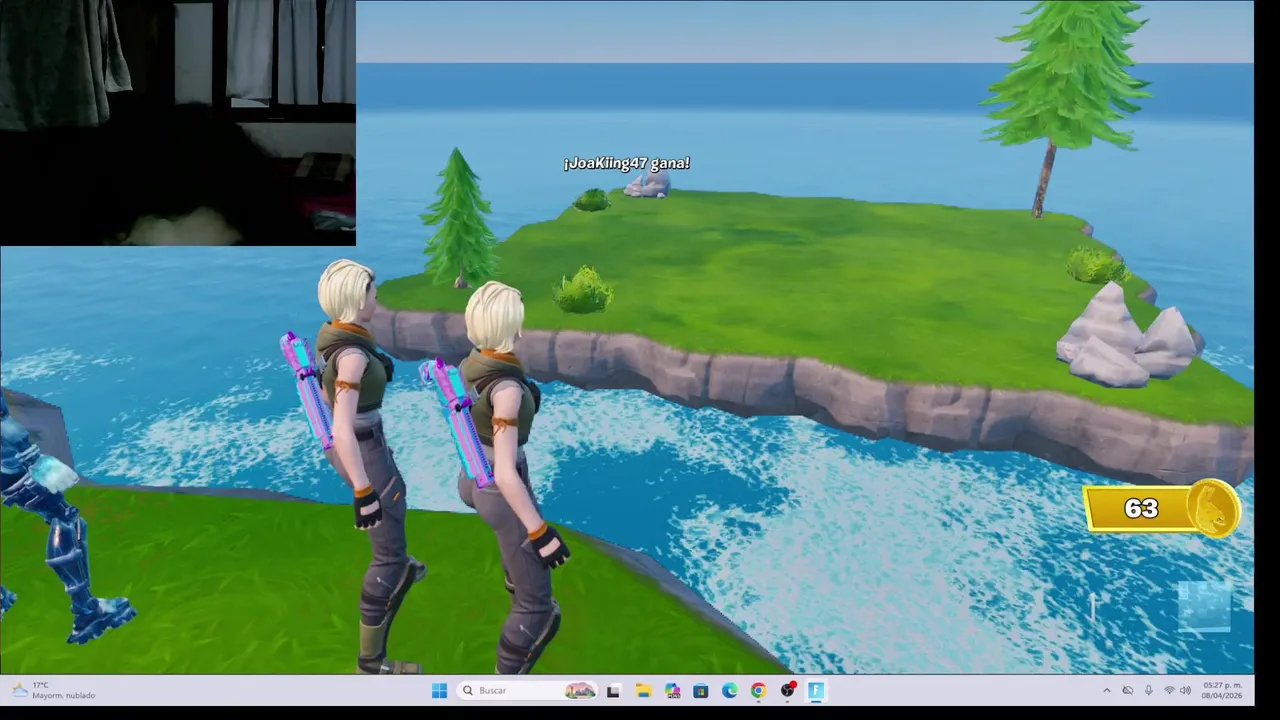Viewport: 1280px width, 720px height.
Task: Open the clock showing 05:27 p. m.
Action: 1222,690
